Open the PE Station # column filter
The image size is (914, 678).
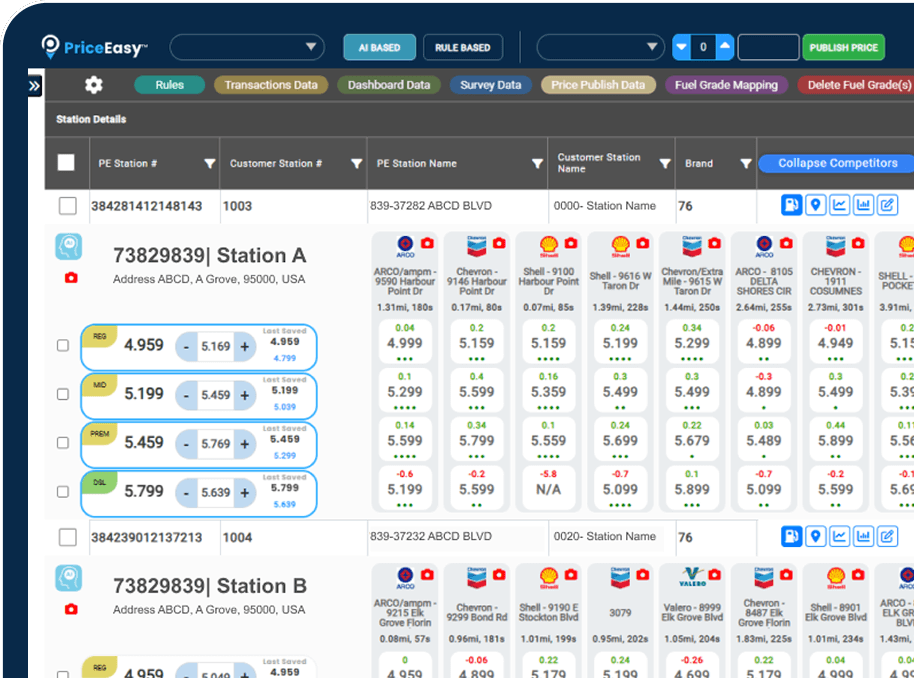[210, 164]
